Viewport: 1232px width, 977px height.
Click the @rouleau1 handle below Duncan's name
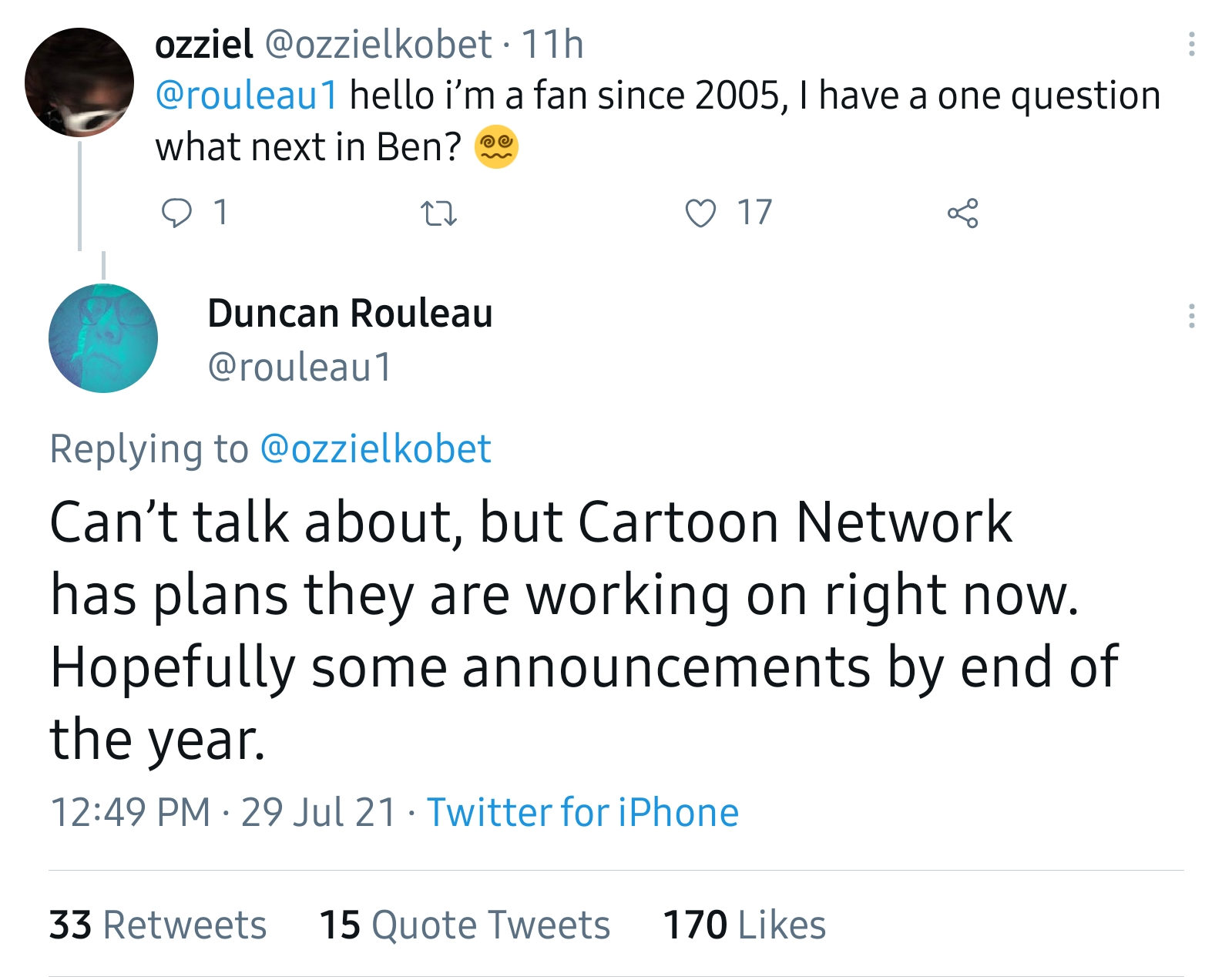(300, 367)
